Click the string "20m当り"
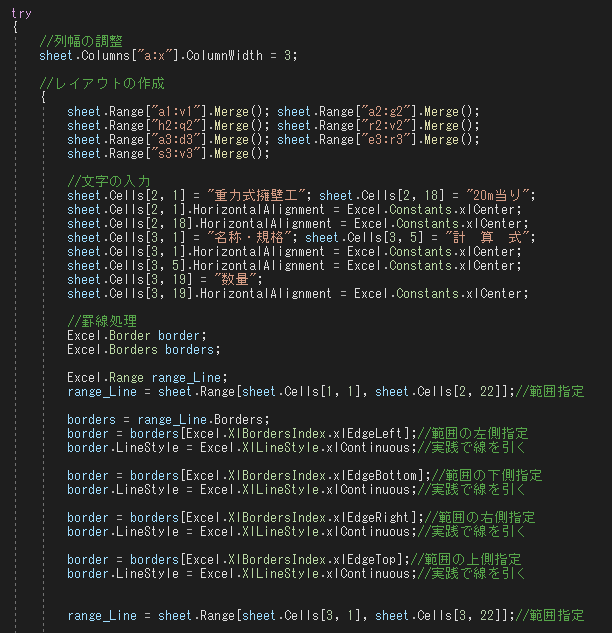The image size is (612, 633). 497,195
